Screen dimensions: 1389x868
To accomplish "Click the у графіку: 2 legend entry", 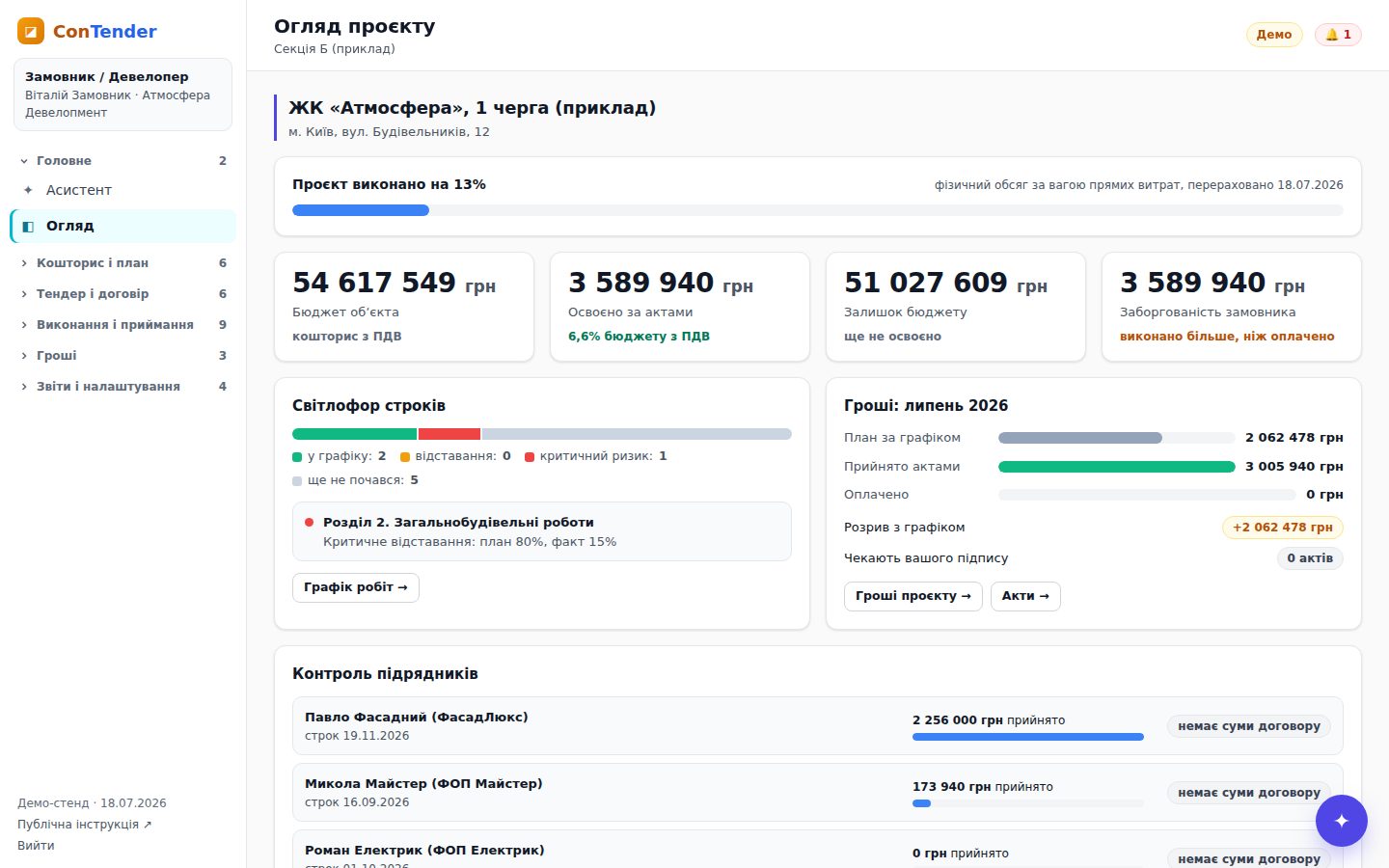I will click(340, 456).
